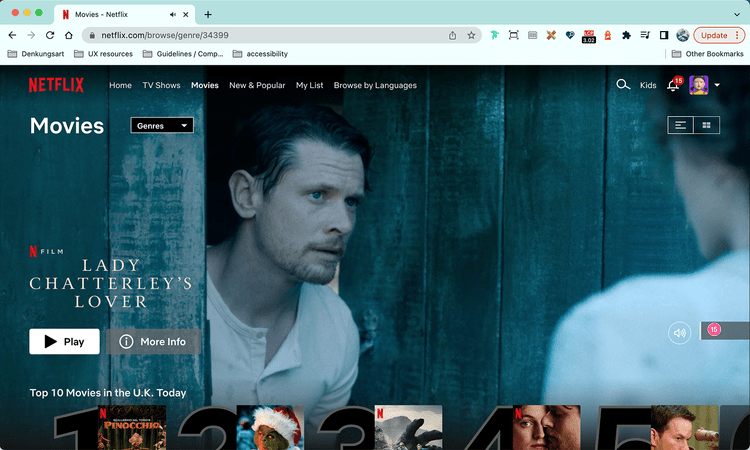The image size is (750, 450).
Task: Close the Movies - Netflix tab
Action: (186, 14)
